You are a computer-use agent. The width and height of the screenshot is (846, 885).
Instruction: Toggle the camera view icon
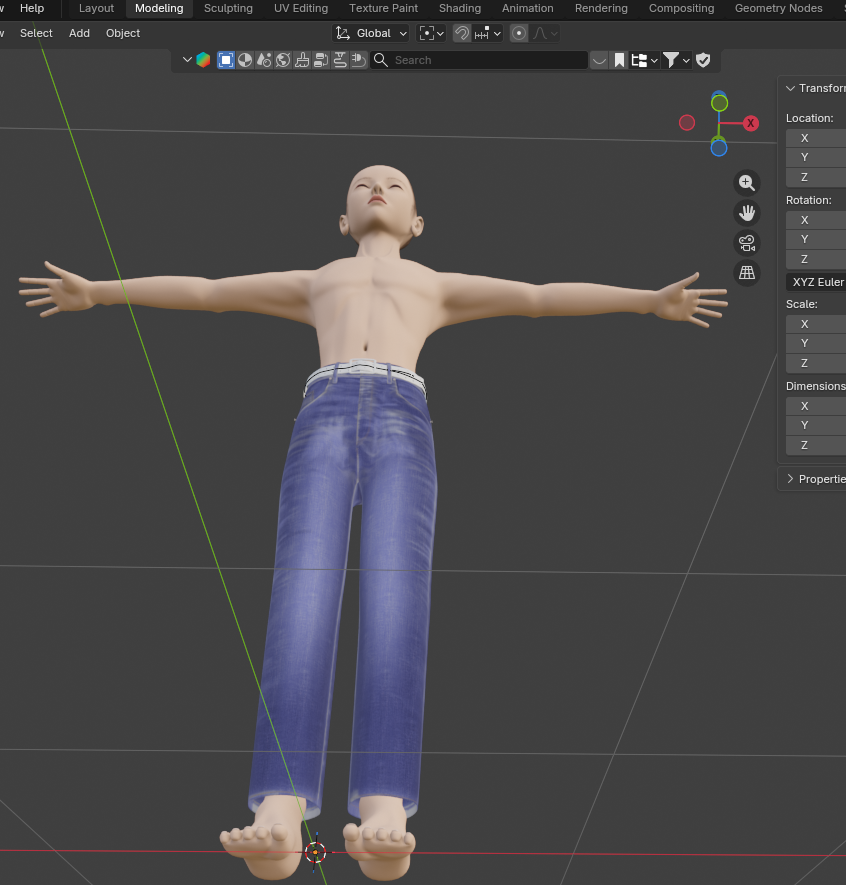[747, 243]
